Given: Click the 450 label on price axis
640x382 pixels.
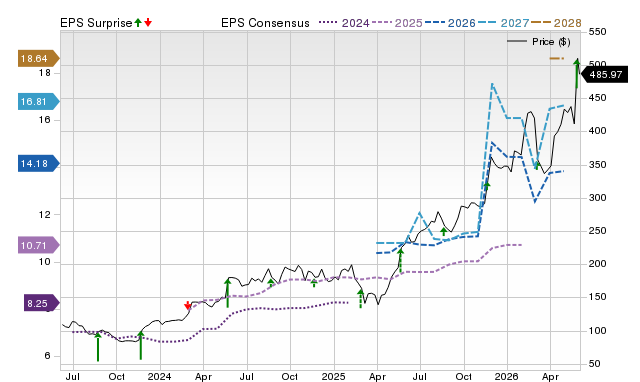Looking at the screenshot, I should click(x=598, y=98).
